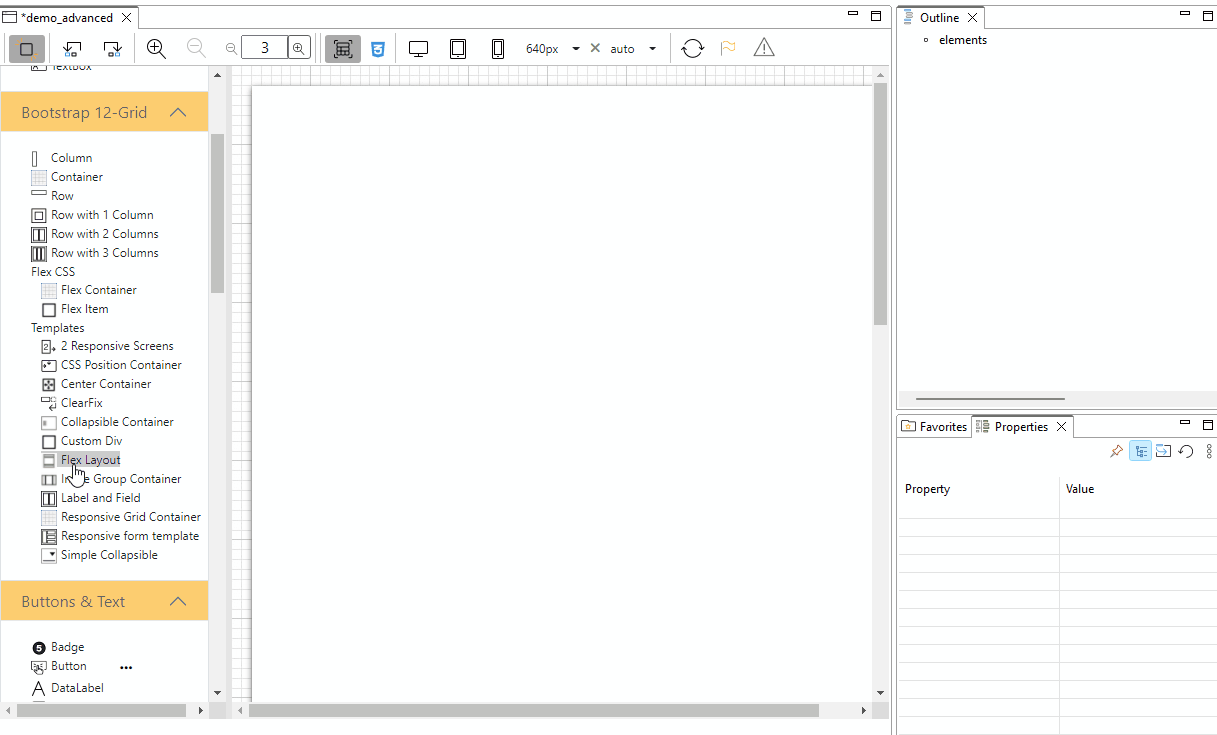This screenshot has height=735, width=1217.
Task: Close the Outline view
Action: (972, 18)
